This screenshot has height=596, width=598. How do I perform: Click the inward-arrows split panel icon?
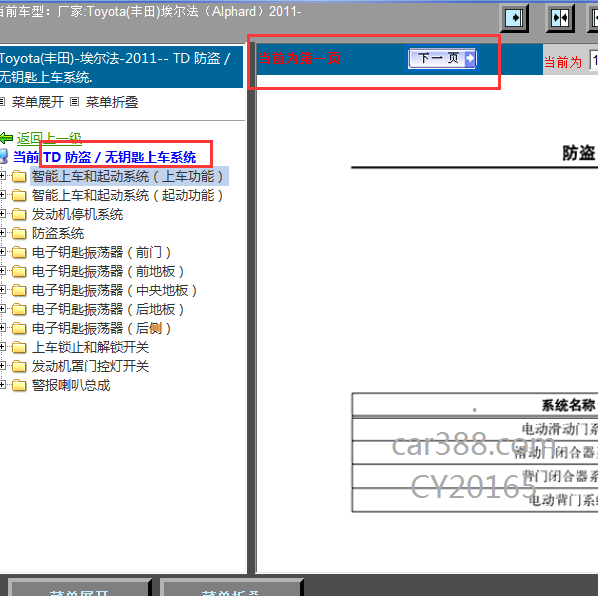(x=560, y=18)
